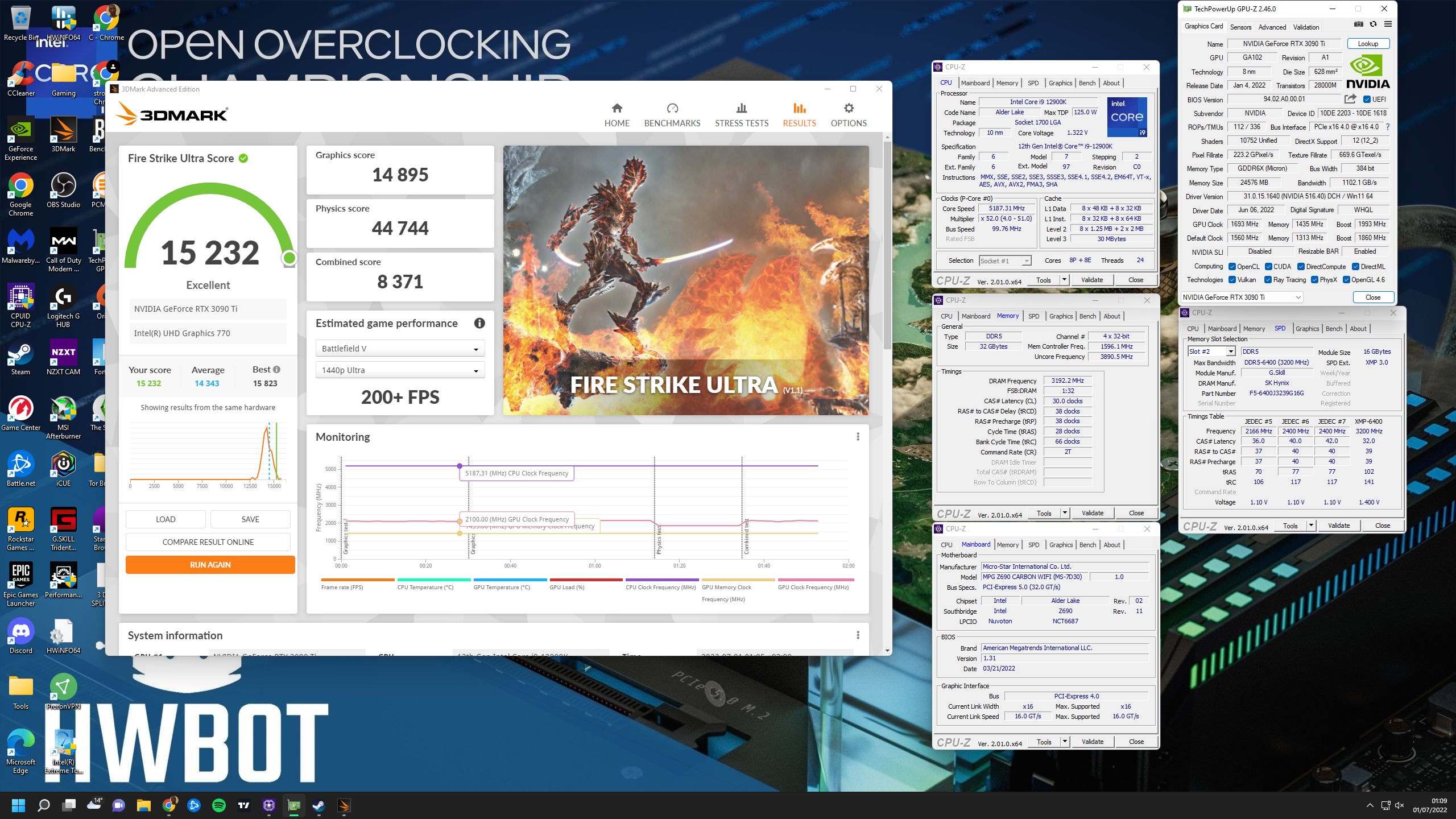Viewport: 1456px width, 819px height.
Task: Click LOAD result button
Action: (x=166, y=519)
